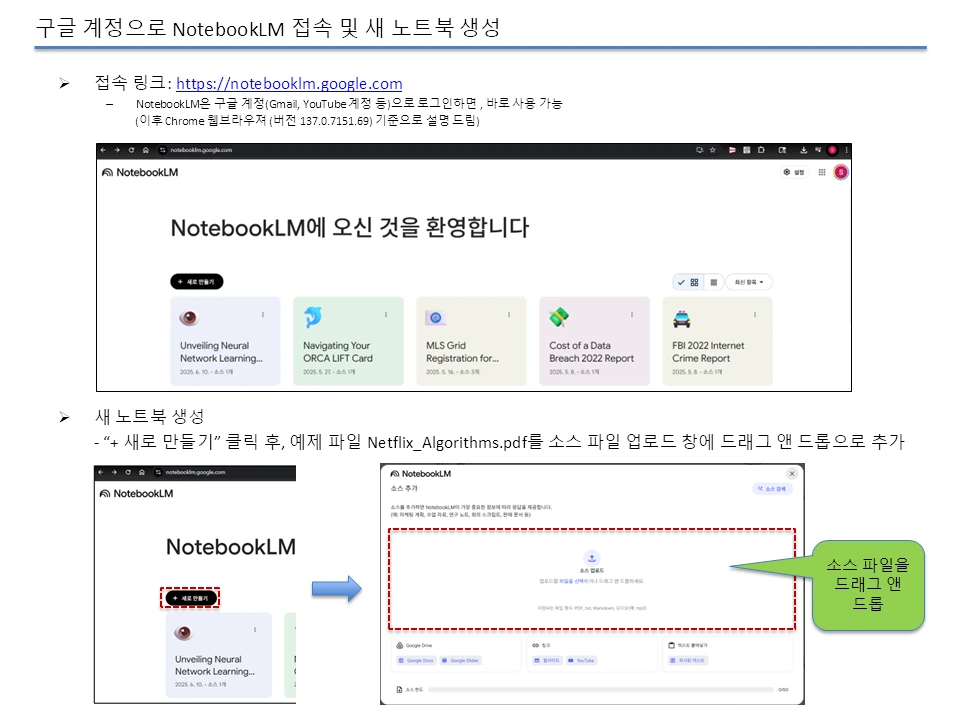Close the 소스 추가 dialog with the X
Image resolution: width=960 pixels, height=720 pixels.
coord(792,474)
